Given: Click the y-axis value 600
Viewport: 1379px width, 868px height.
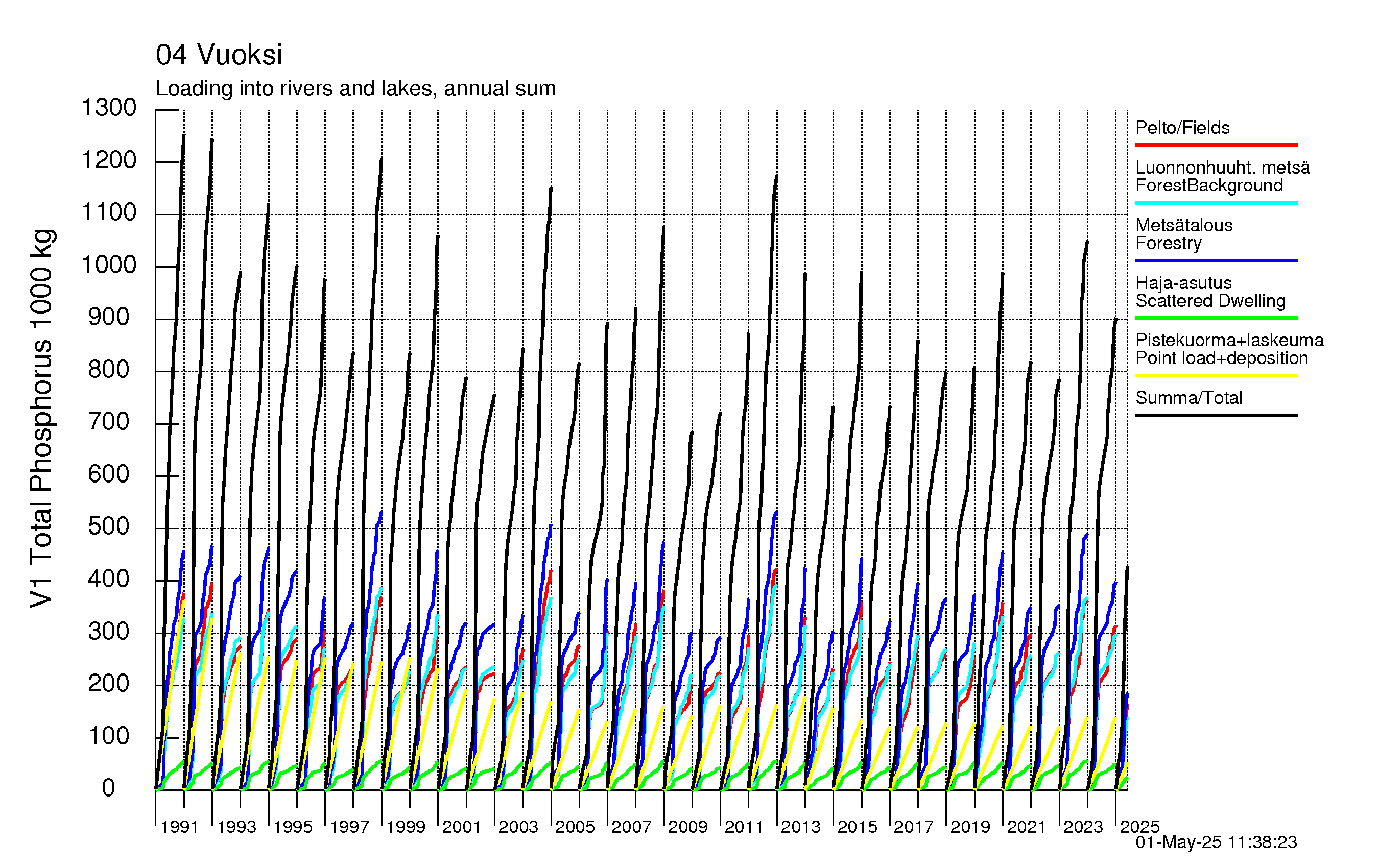Looking at the screenshot, I should click(x=109, y=474).
